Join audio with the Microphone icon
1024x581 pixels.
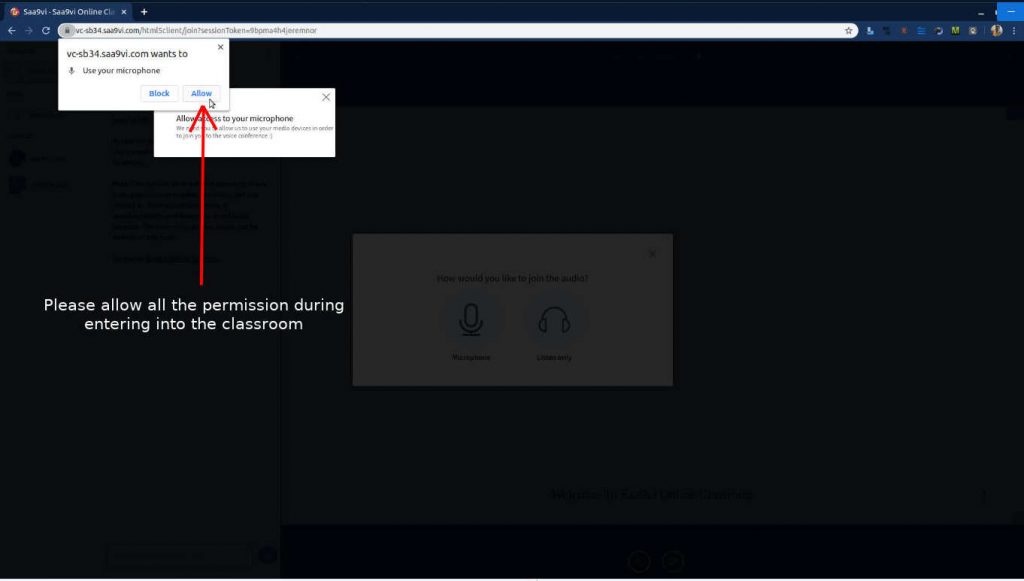471,320
